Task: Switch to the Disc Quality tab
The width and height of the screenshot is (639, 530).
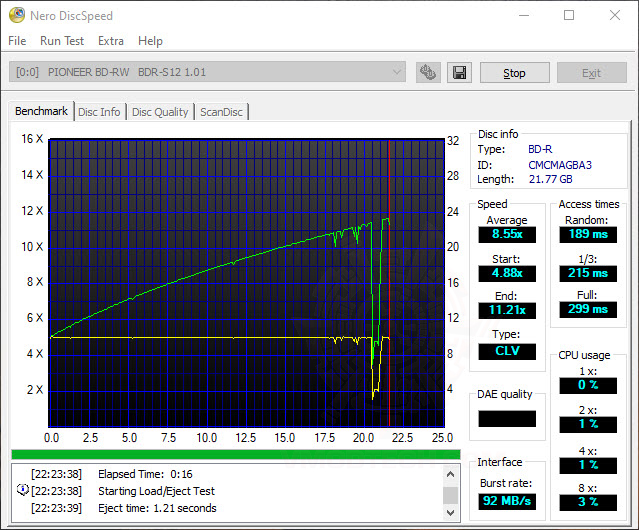Action: (160, 112)
